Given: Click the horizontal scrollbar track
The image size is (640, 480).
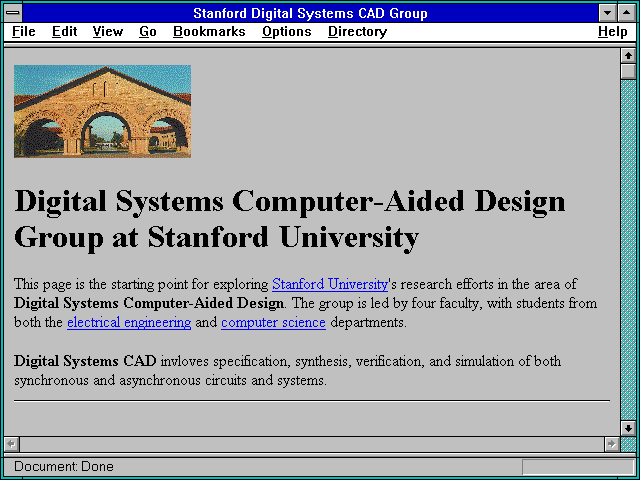Looking at the screenshot, I should click(x=312, y=444).
